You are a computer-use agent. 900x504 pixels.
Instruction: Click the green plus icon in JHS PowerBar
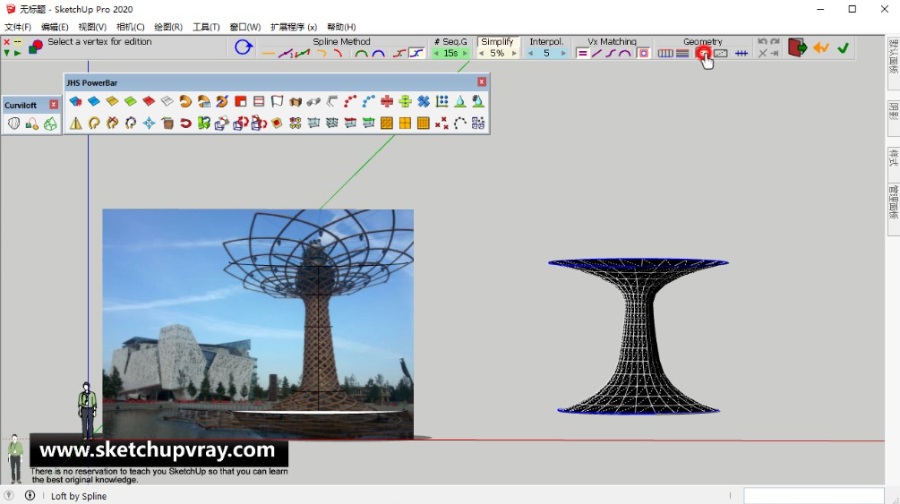click(x=405, y=102)
